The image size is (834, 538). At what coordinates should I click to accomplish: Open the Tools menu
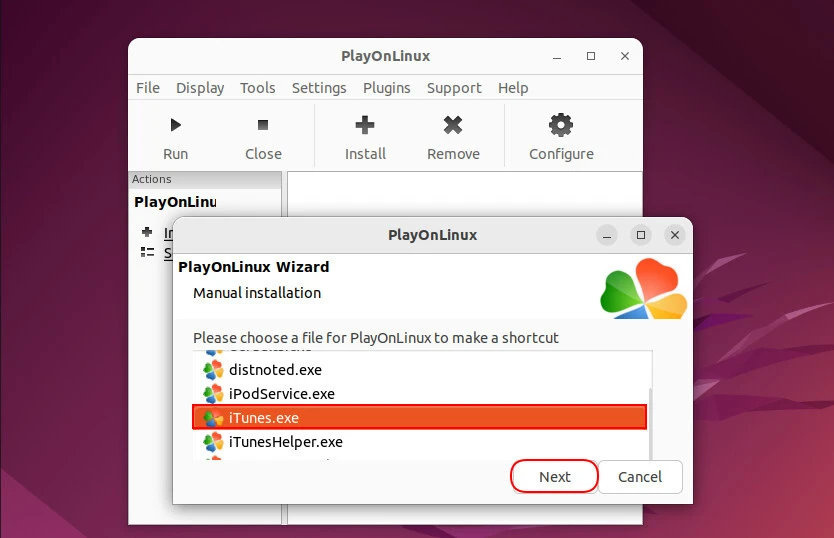[257, 88]
